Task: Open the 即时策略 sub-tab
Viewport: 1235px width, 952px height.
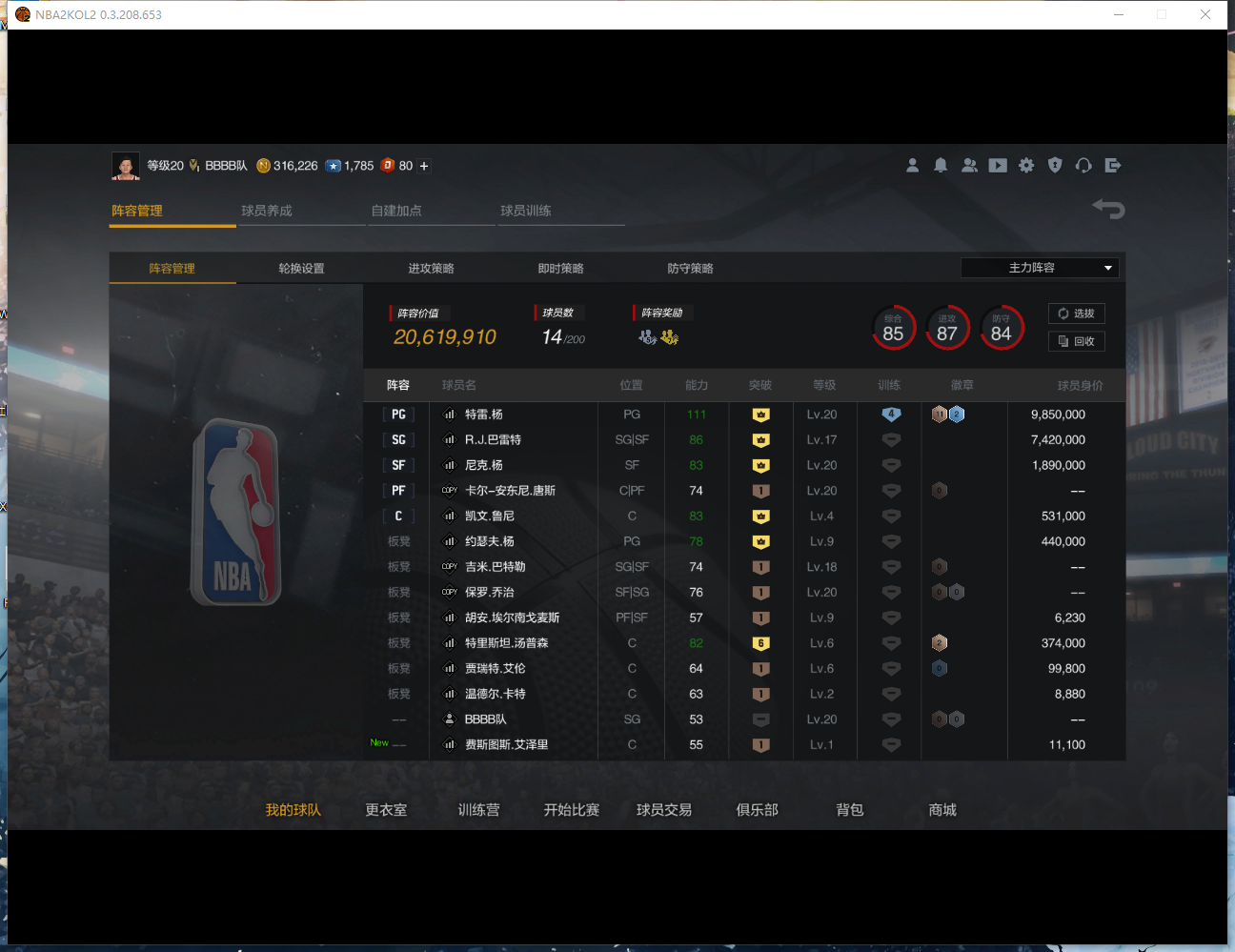Action: click(560, 269)
